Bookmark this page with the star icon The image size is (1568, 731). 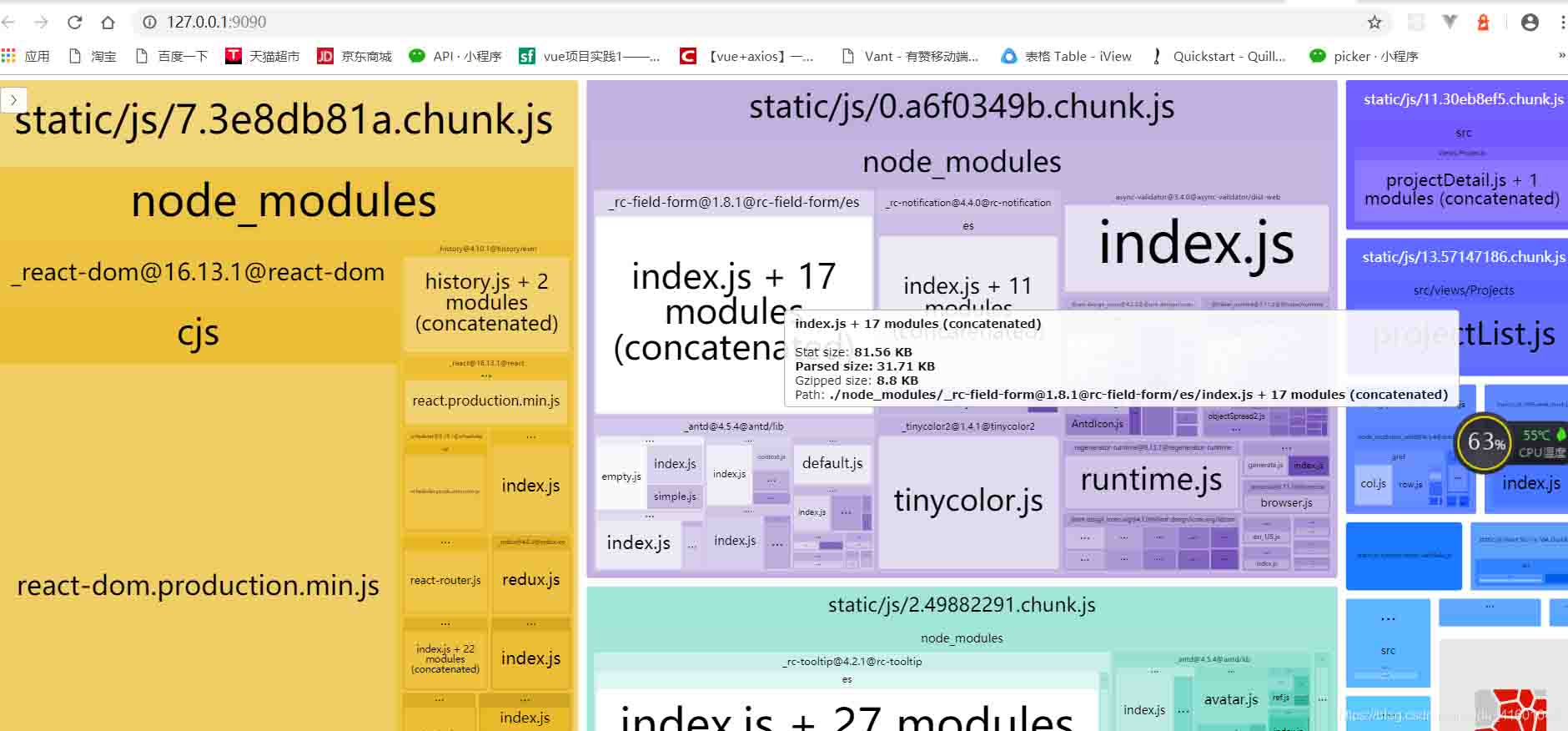(x=1375, y=23)
